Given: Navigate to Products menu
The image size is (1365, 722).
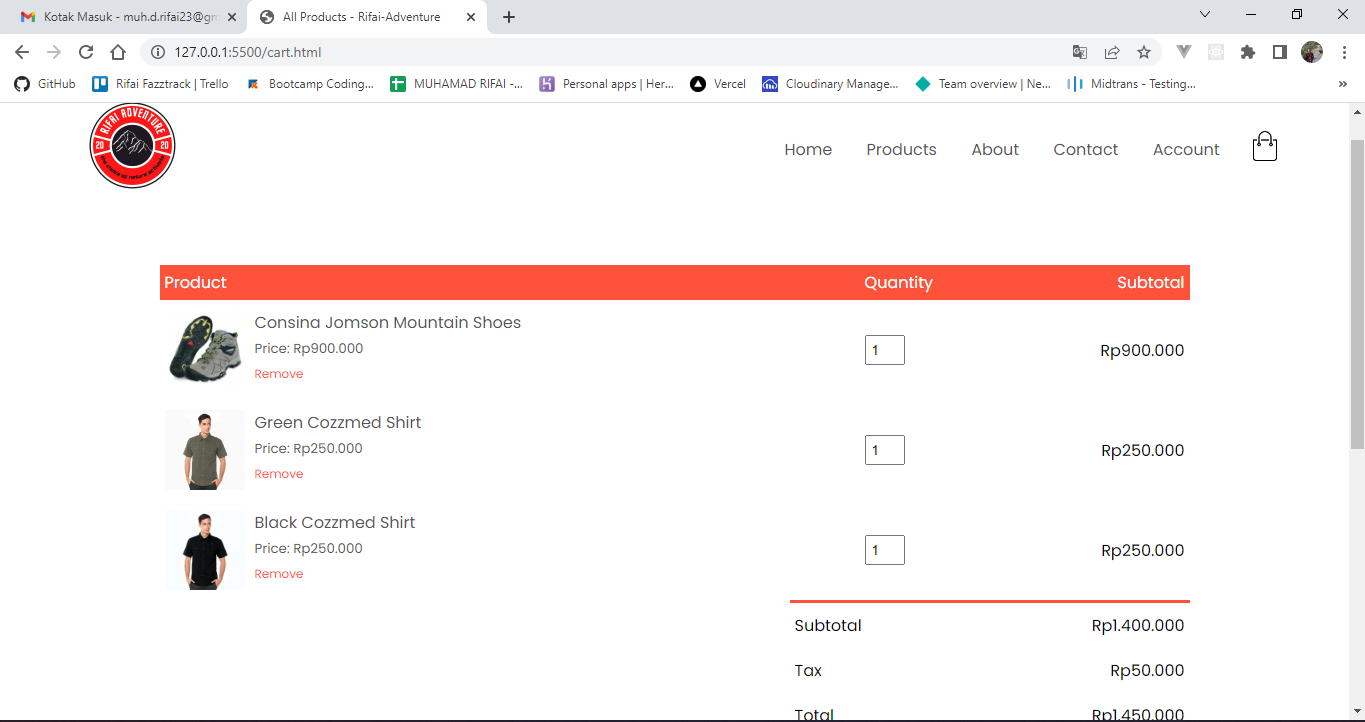Looking at the screenshot, I should pyautogui.click(x=901, y=149).
